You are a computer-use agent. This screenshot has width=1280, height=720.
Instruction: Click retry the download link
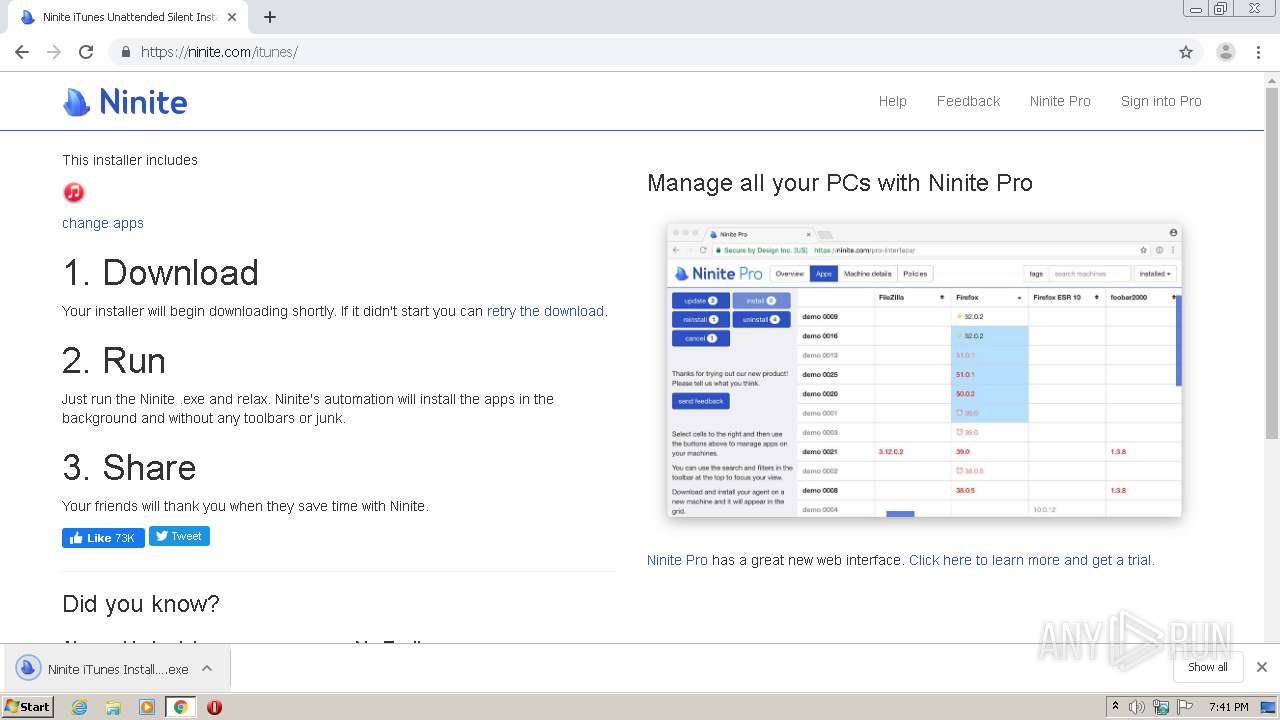(545, 311)
